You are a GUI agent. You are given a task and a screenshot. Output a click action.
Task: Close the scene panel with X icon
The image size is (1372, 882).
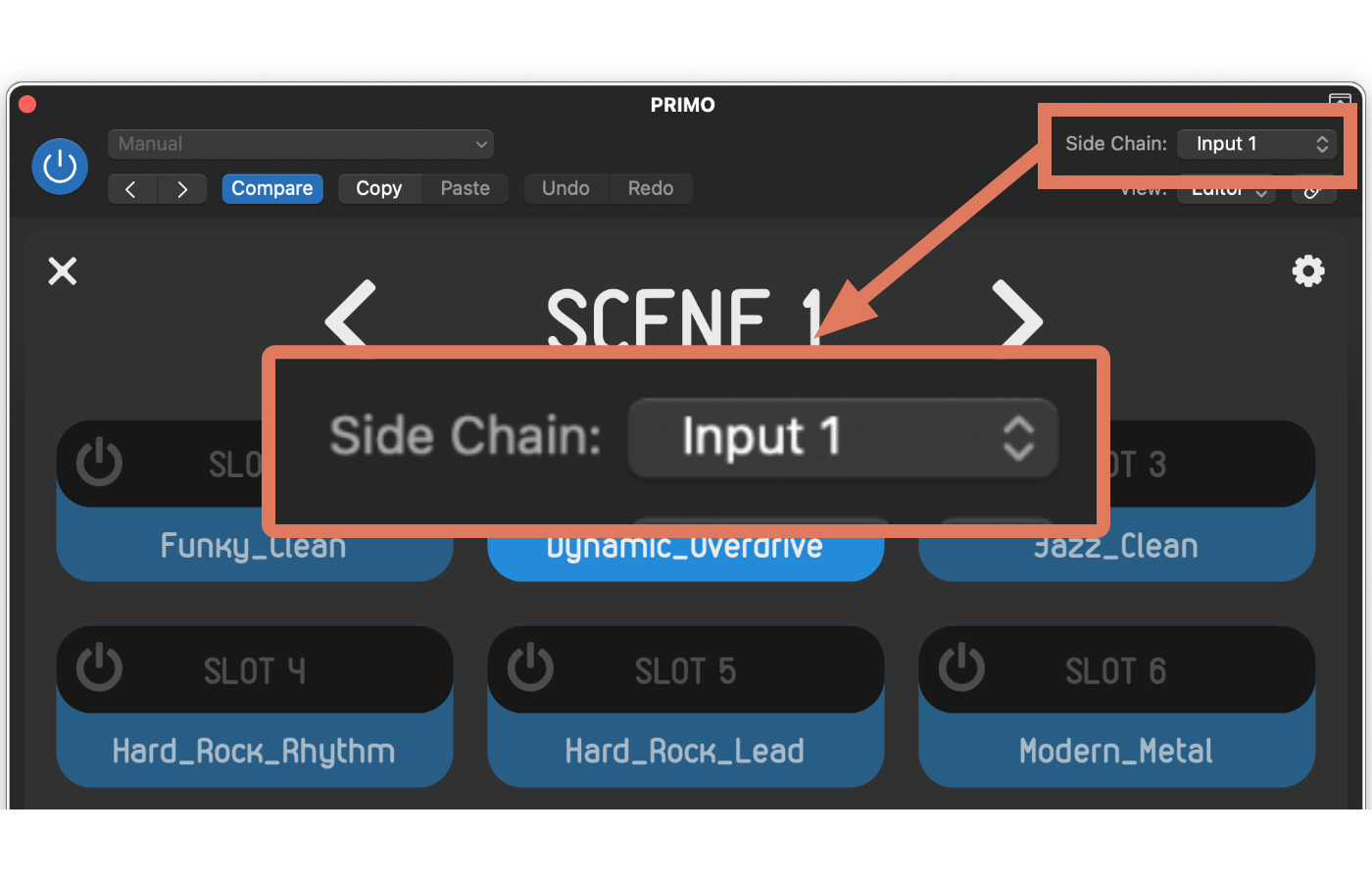63,270
